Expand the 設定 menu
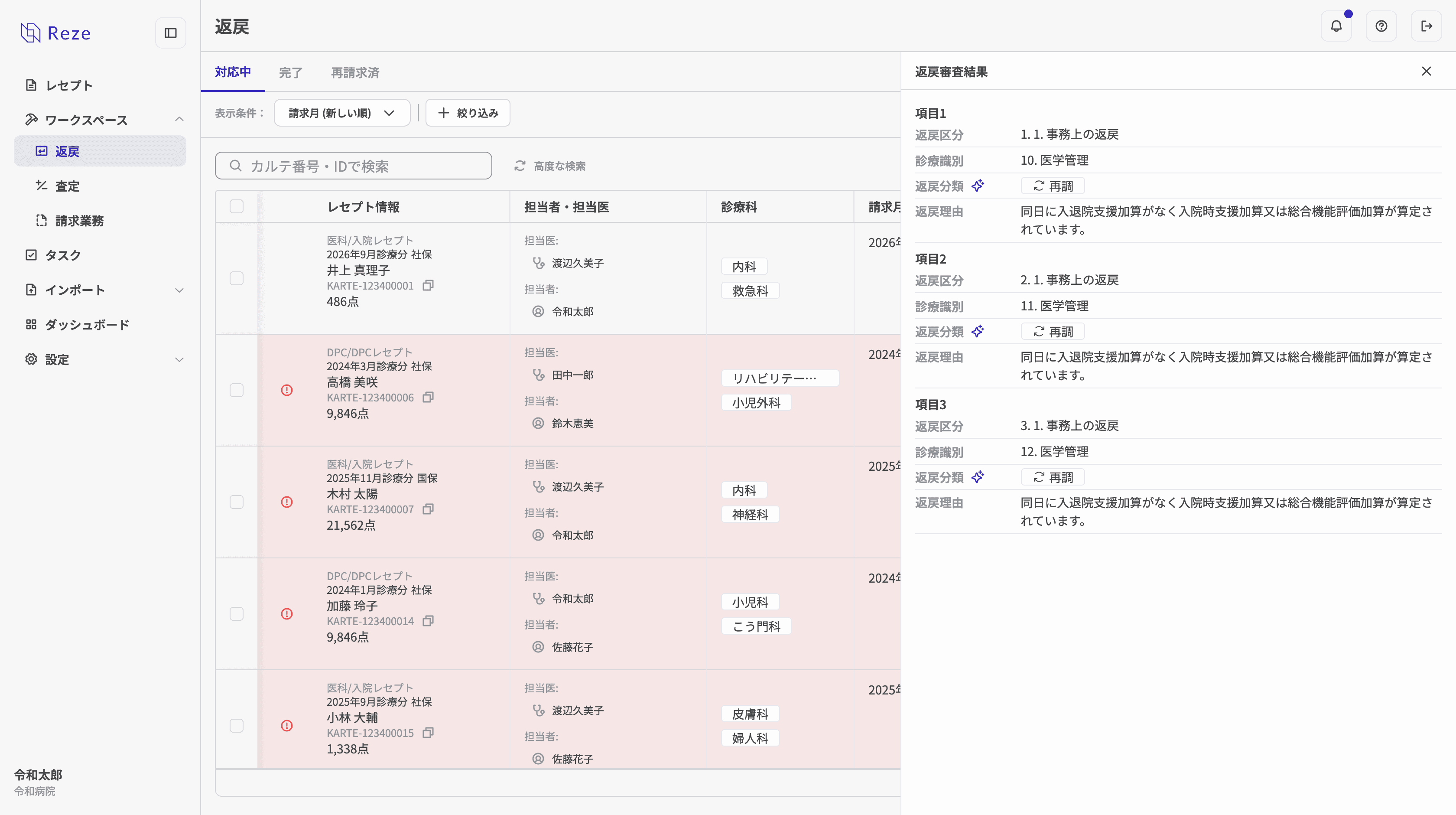 [179, 360]
